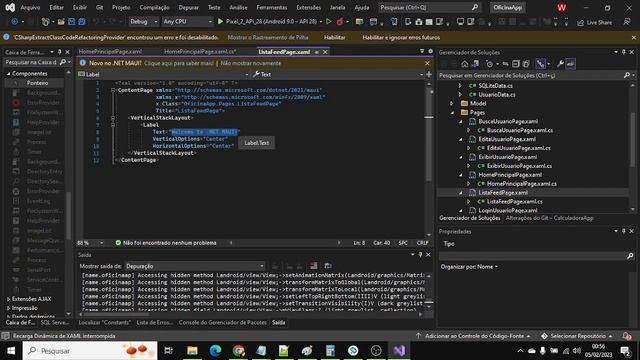The height and width of the screenshot is (360, 640).
Task: Expand the SQLiteData.cs node
Action: coord(460,86)
